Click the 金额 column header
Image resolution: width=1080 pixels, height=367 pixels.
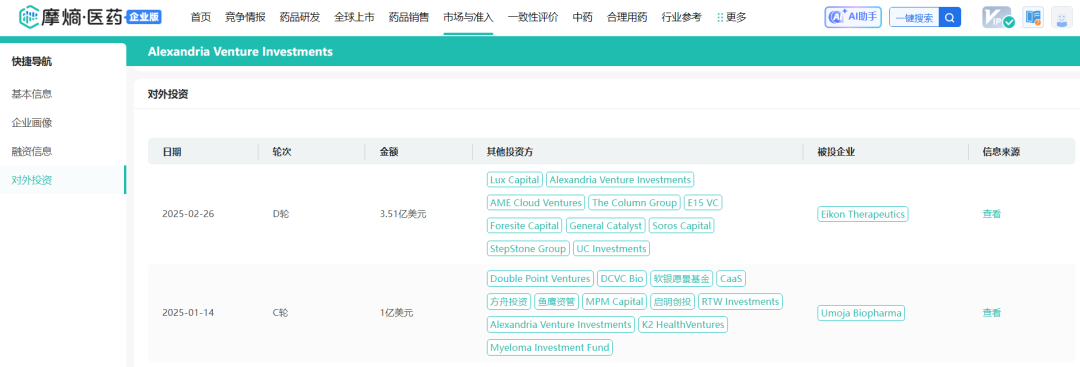(389, 152)
